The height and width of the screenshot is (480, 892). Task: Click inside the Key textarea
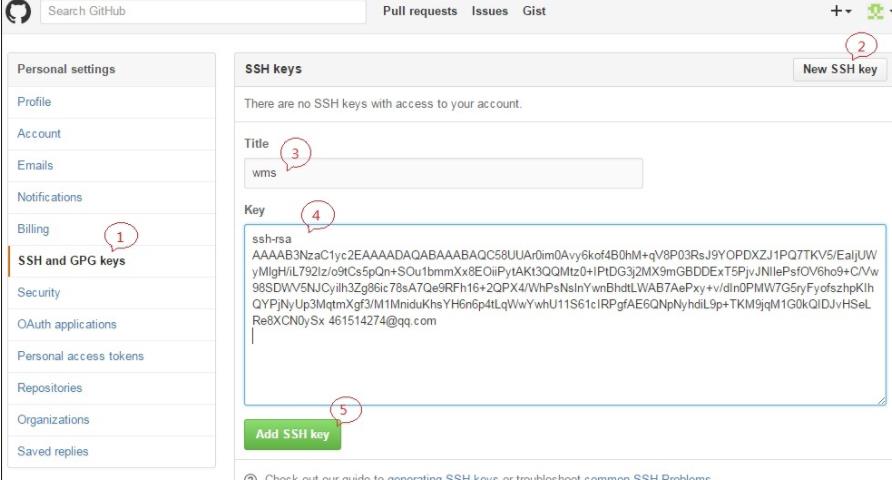565,370
